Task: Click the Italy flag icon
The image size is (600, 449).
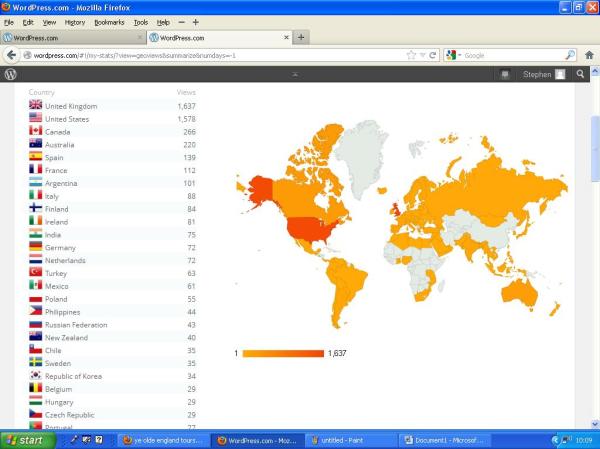Action: 36,195
